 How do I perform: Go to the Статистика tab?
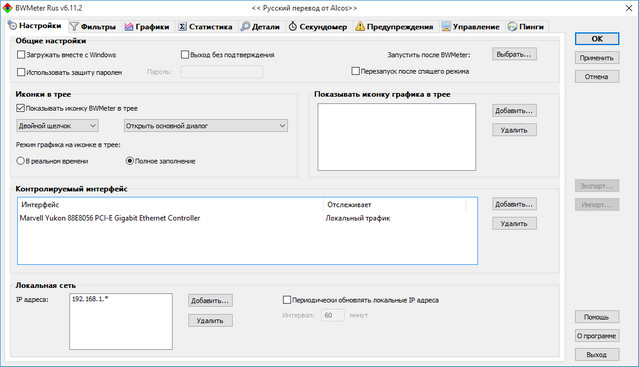pyautogui.click(x=206, y=26)
